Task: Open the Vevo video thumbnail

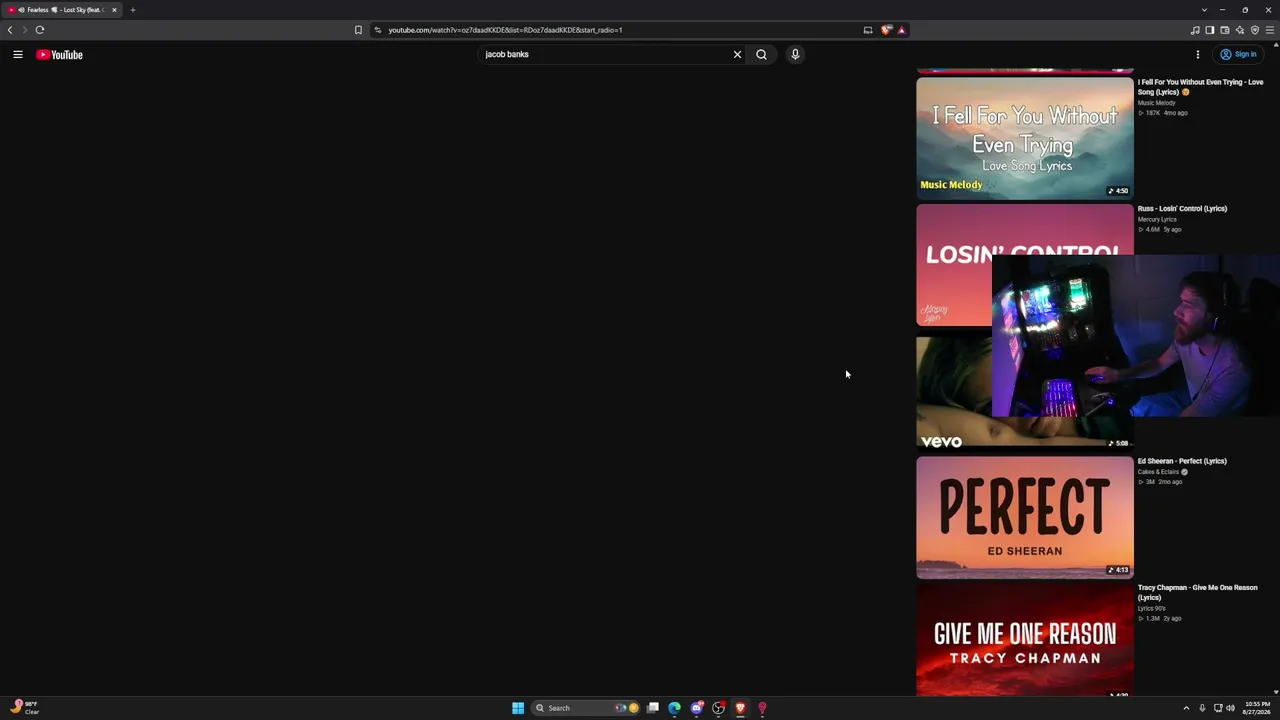Action: 954,392
